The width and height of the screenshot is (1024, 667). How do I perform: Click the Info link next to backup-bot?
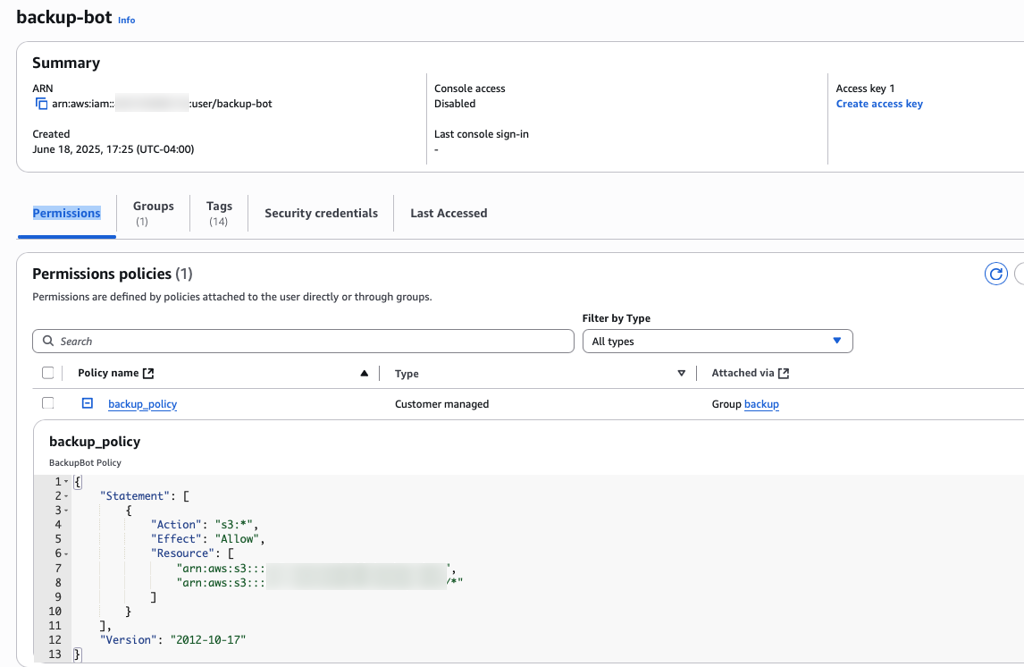126,18
